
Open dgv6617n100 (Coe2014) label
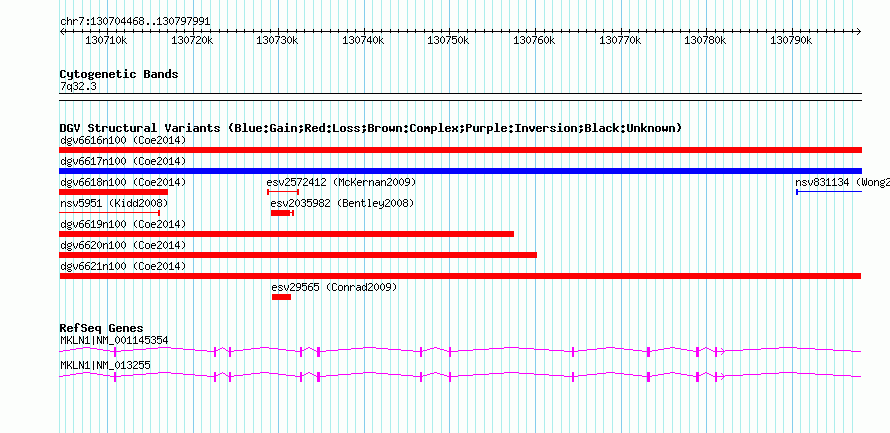point(123,161)
